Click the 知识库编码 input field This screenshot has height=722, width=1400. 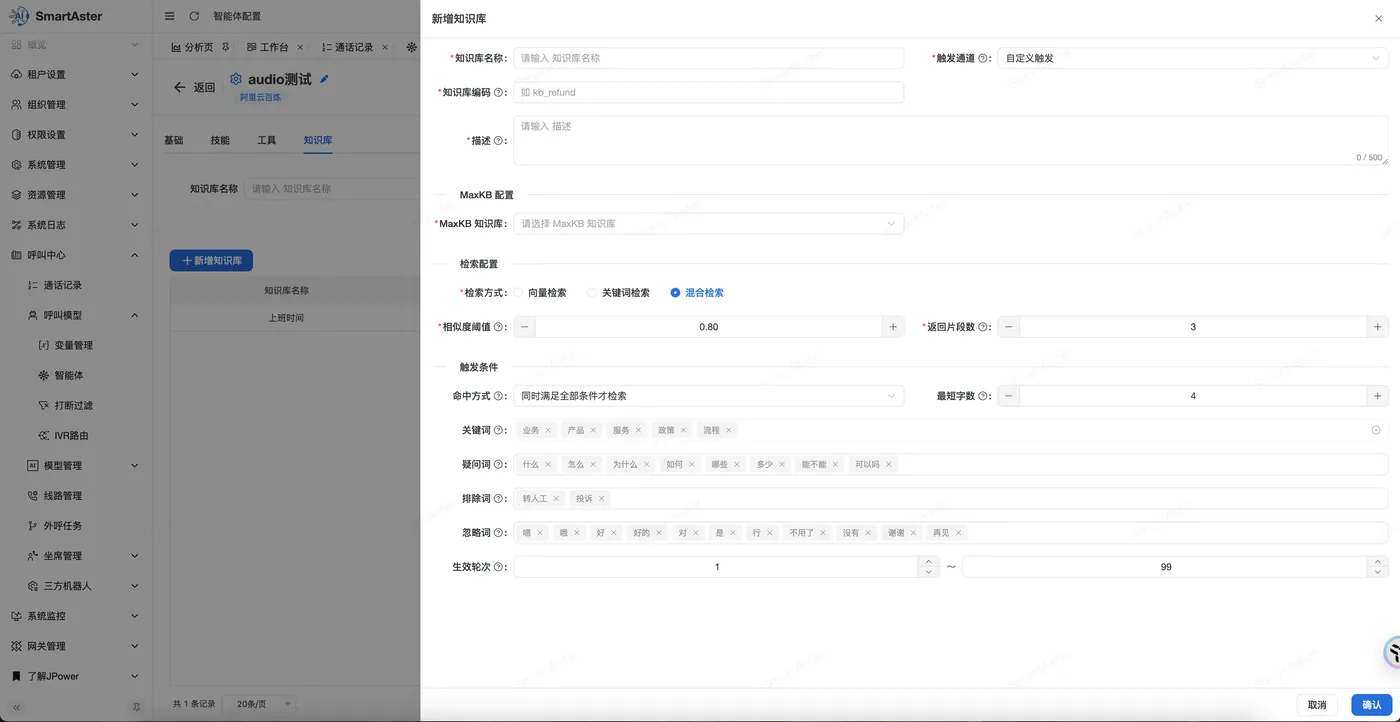point(708,92)
